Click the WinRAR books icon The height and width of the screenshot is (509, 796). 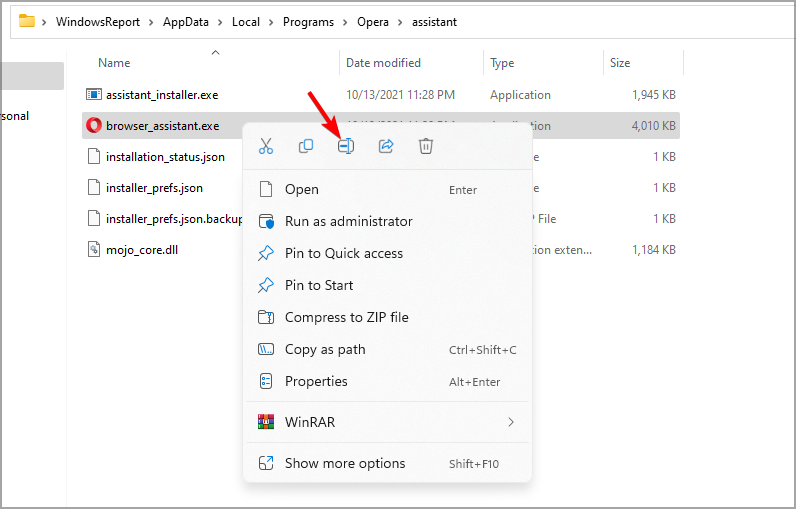(x=266, y=422)
